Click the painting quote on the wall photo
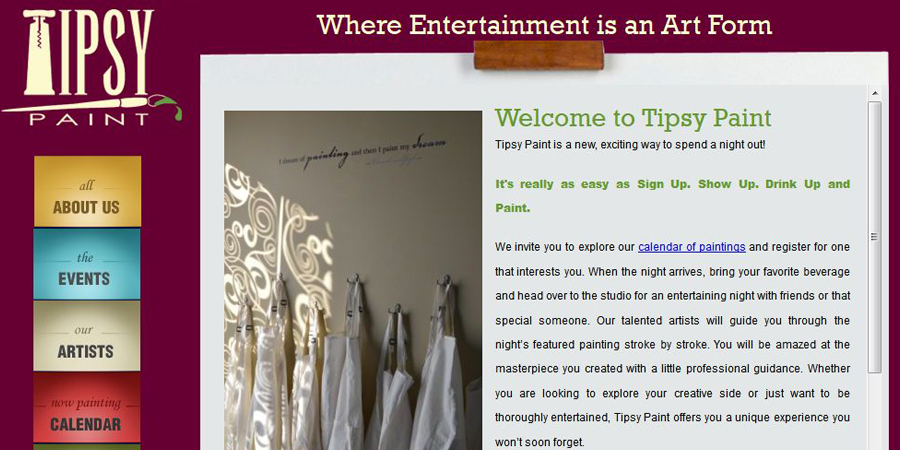 [x=362, y=152]
